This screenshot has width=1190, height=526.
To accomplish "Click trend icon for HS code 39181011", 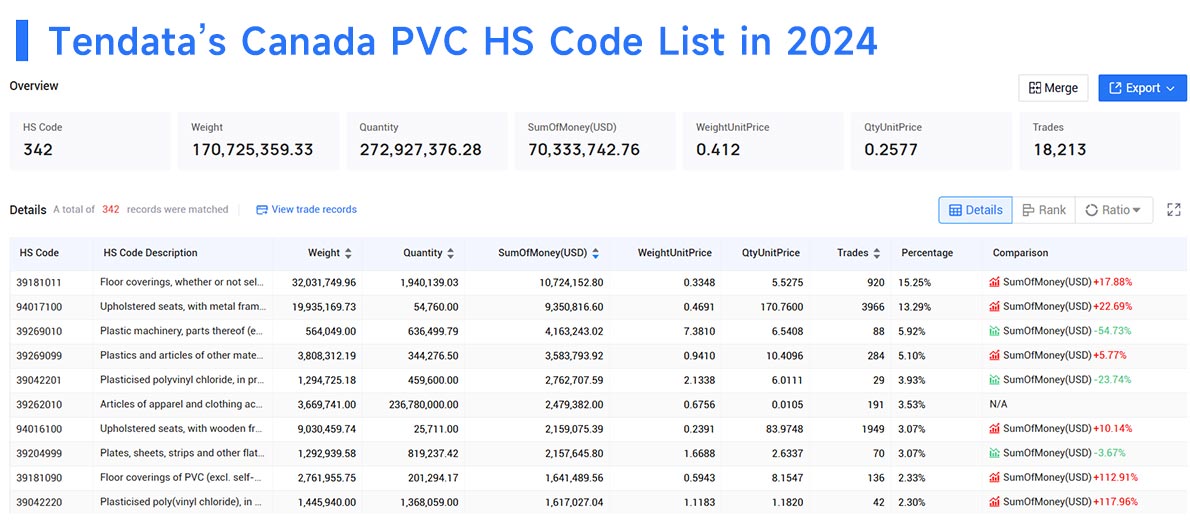I will [994, 282].
